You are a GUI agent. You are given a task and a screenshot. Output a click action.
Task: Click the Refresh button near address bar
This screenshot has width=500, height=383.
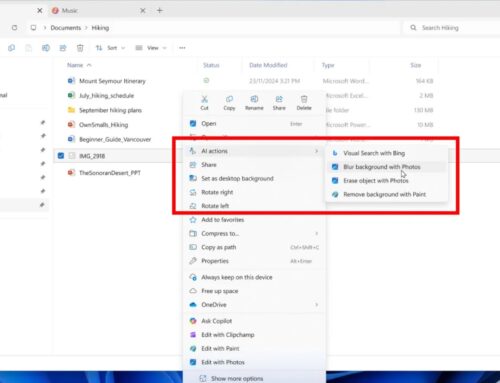[x=14, y=28]
